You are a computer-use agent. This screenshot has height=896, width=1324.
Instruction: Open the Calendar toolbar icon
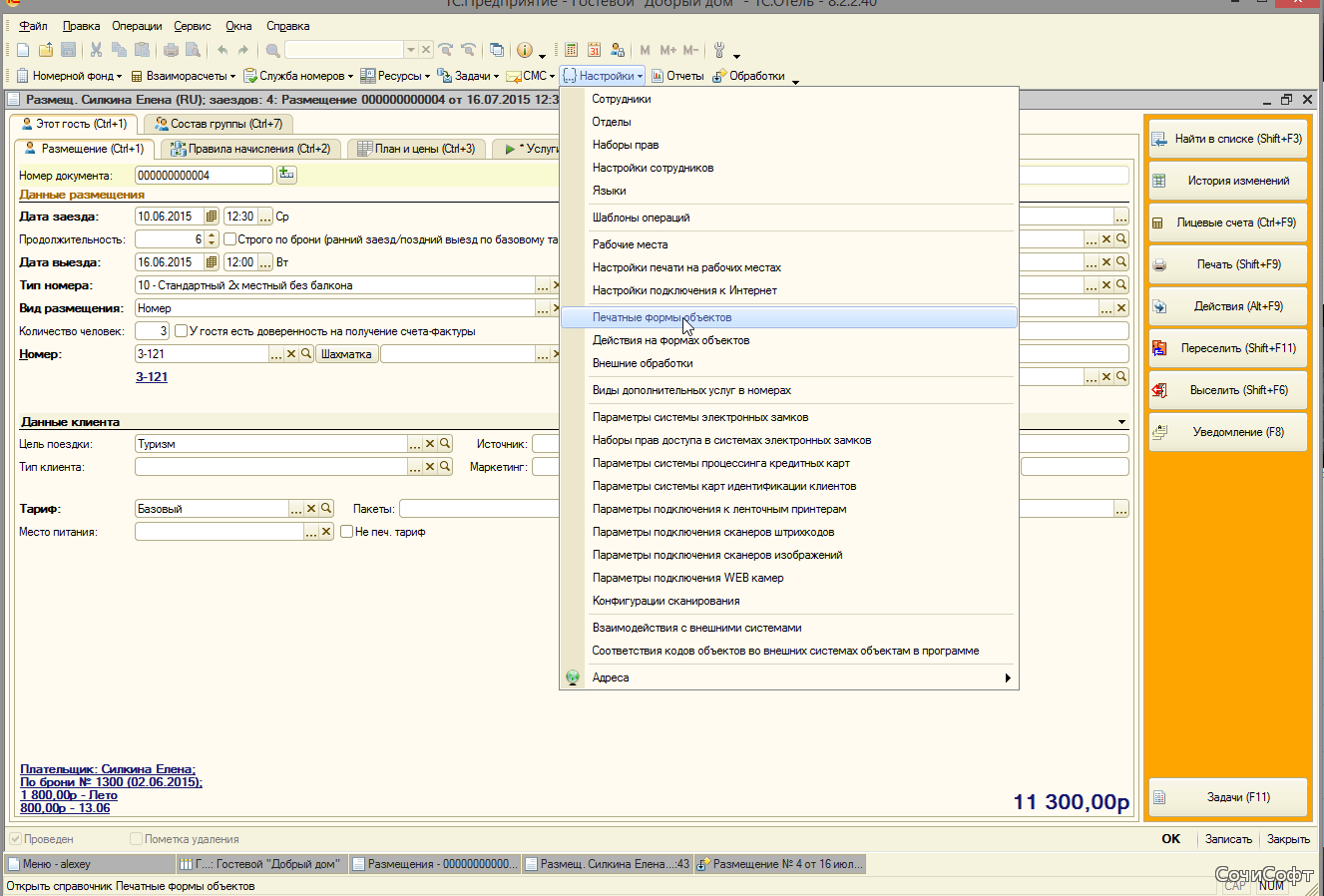click(595, 50)
